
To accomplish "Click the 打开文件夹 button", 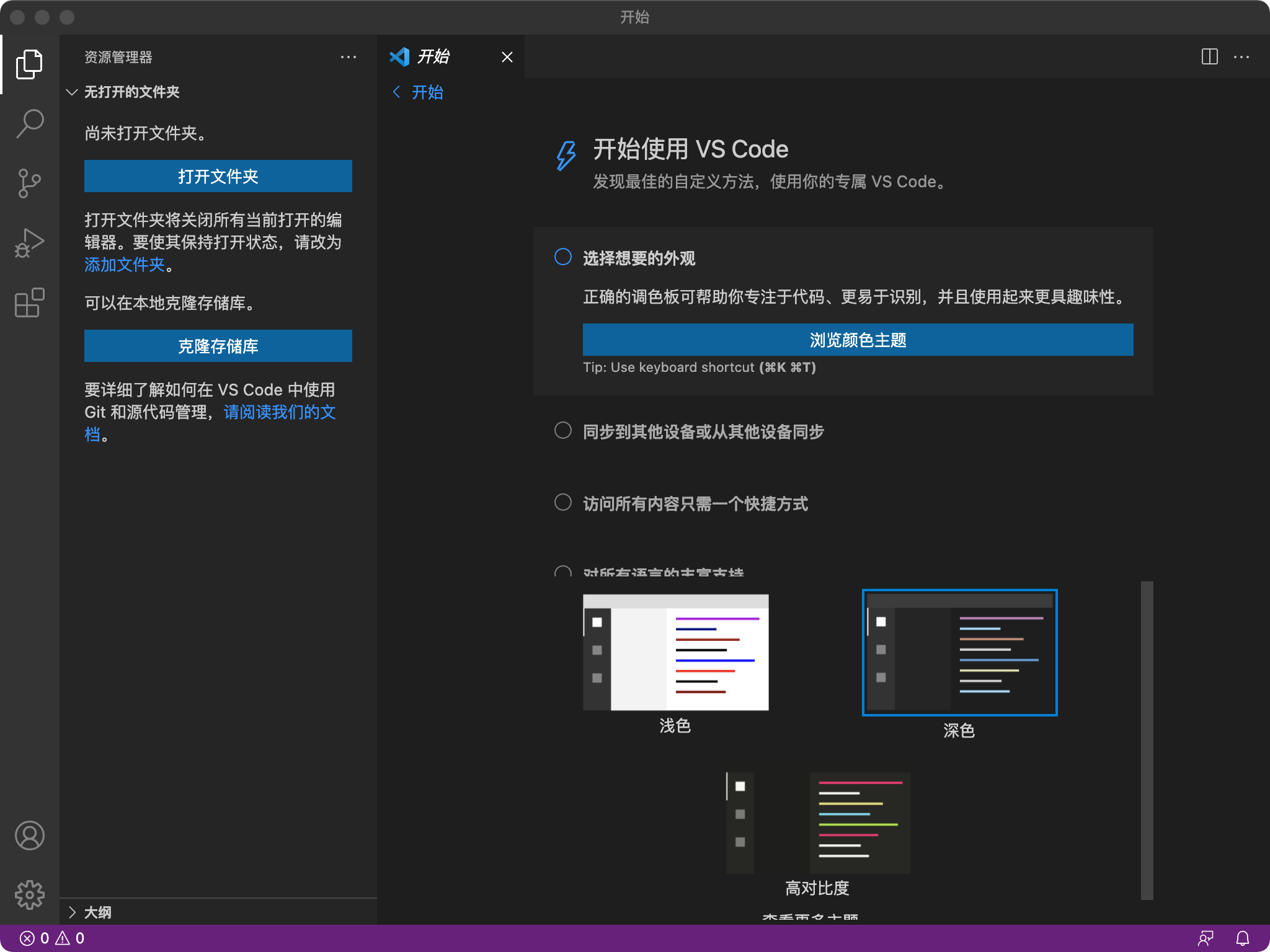I will (218, 176).
